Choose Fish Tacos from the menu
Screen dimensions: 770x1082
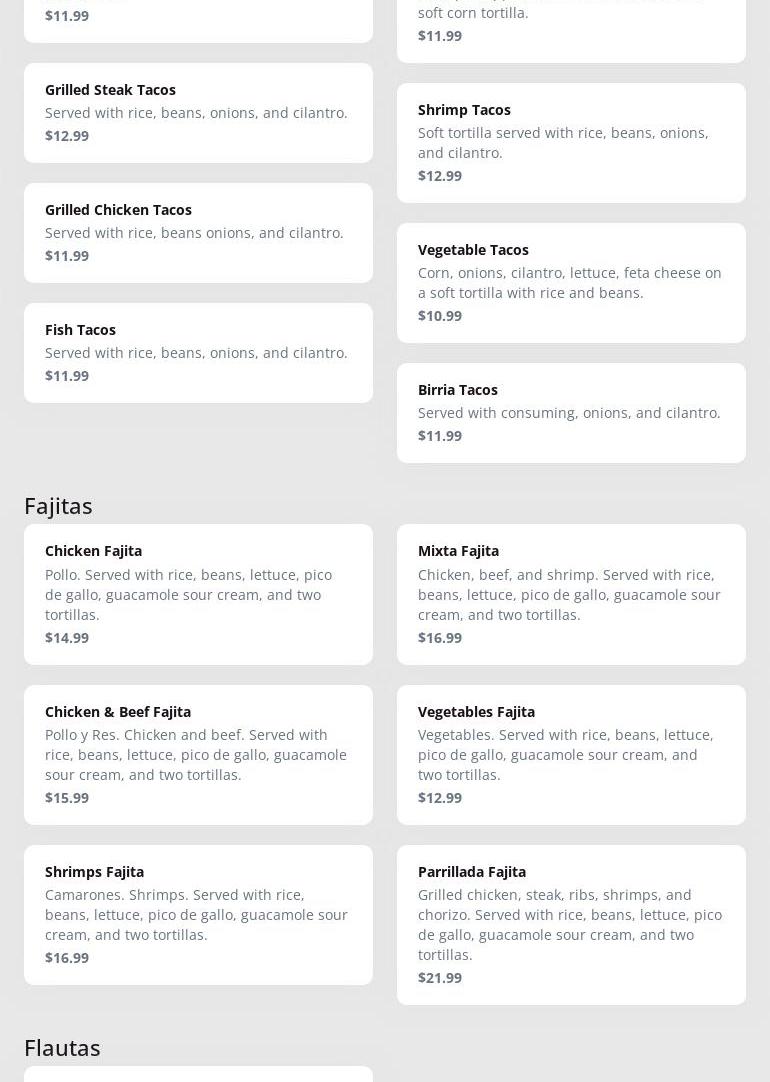click(198, 352)
